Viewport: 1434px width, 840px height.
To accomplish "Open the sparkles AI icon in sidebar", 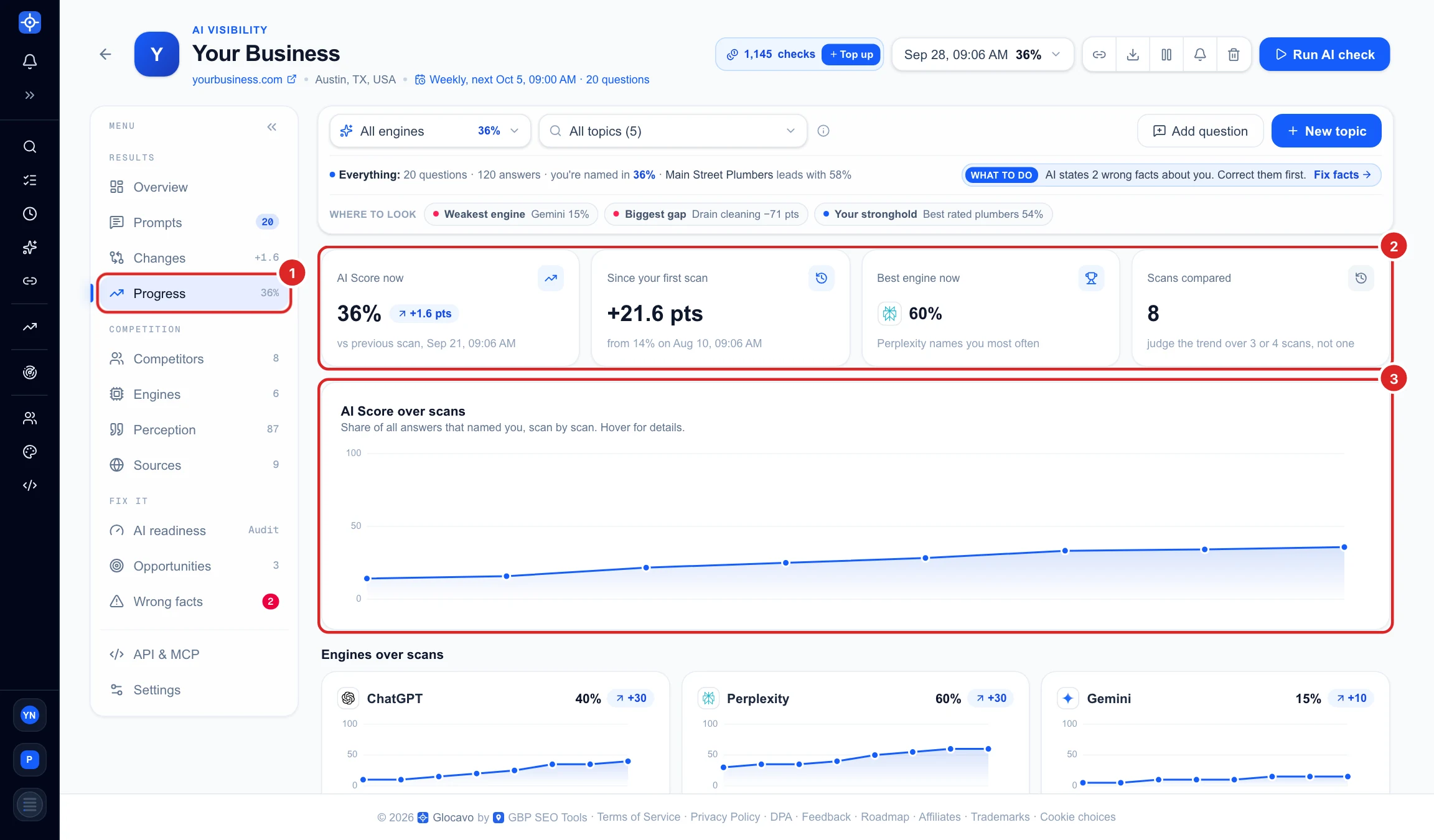I will point(29,248).
